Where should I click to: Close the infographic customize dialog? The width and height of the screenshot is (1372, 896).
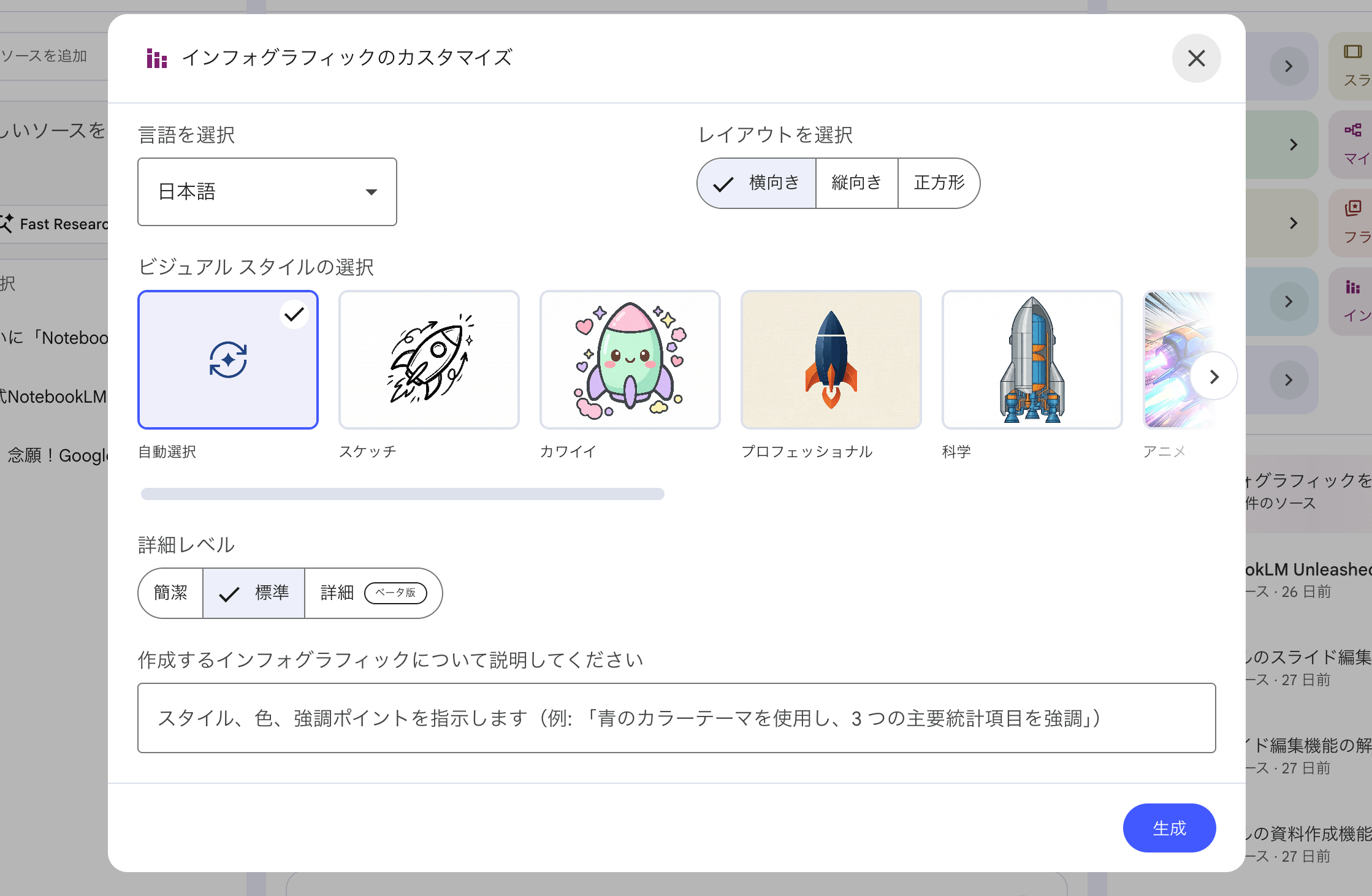click(x=1196, y=58)
